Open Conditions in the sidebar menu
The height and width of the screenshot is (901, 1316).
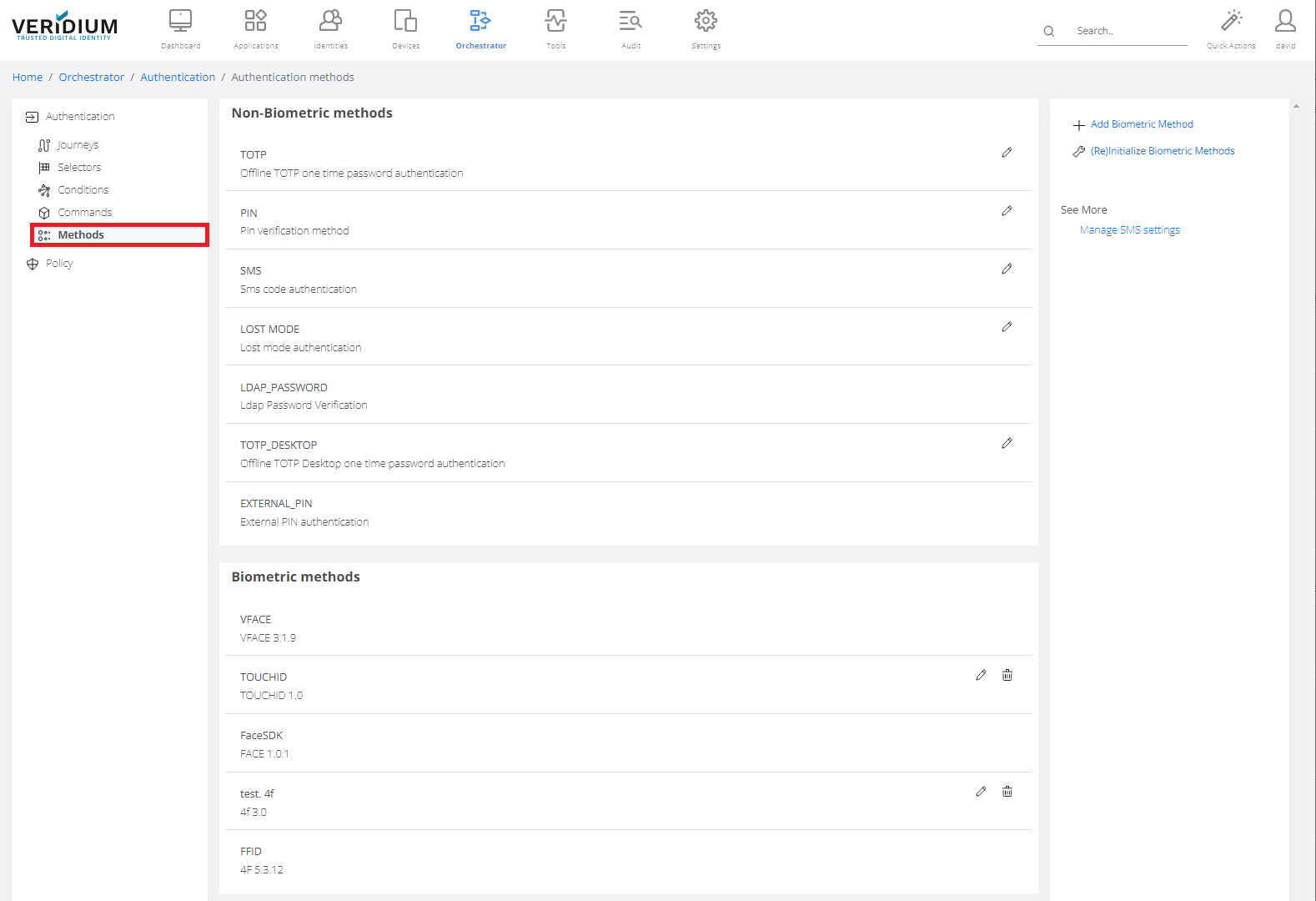click(x=83, y=190)
